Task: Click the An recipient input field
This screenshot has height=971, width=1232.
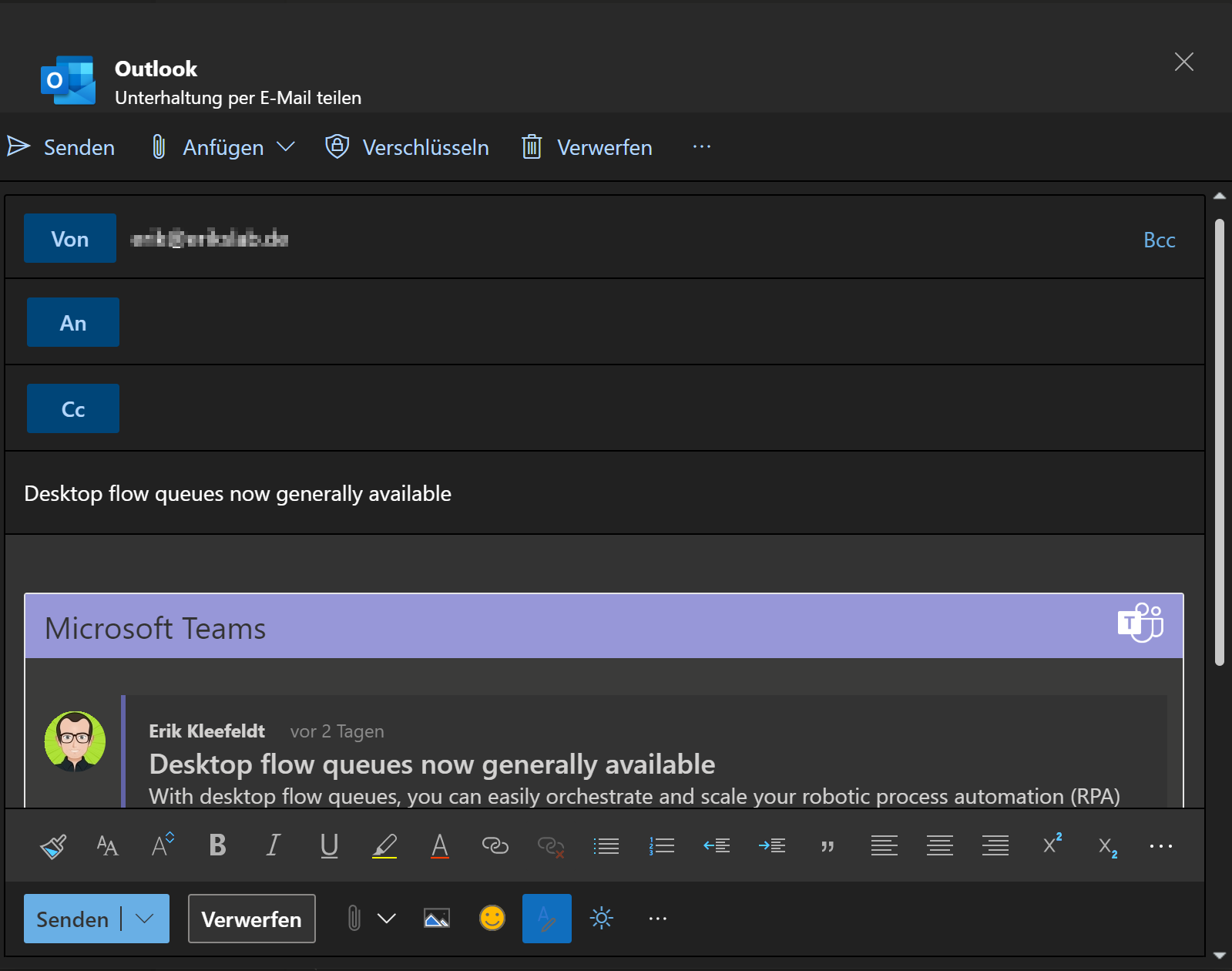Action: coord(655,323)
